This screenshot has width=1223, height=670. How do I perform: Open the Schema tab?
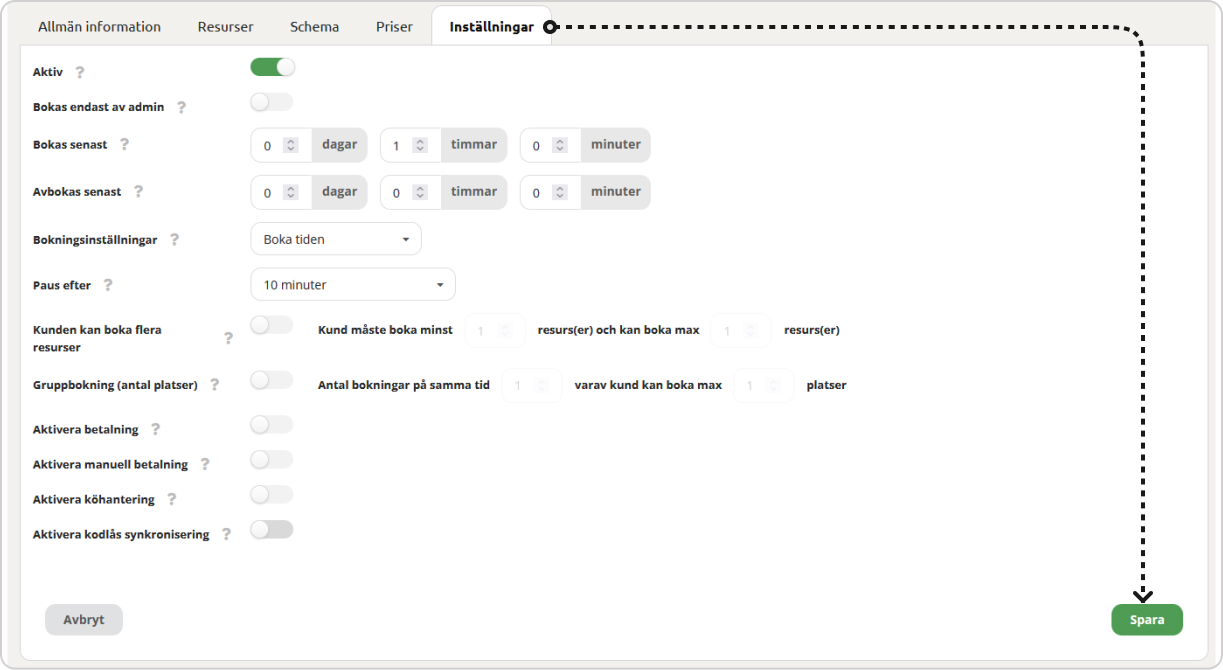tap(314, 27)
